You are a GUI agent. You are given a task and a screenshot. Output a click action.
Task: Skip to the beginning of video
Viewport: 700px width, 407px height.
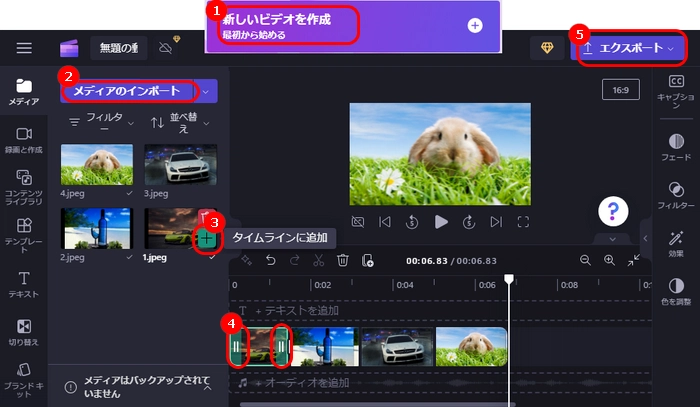[385, 222]
